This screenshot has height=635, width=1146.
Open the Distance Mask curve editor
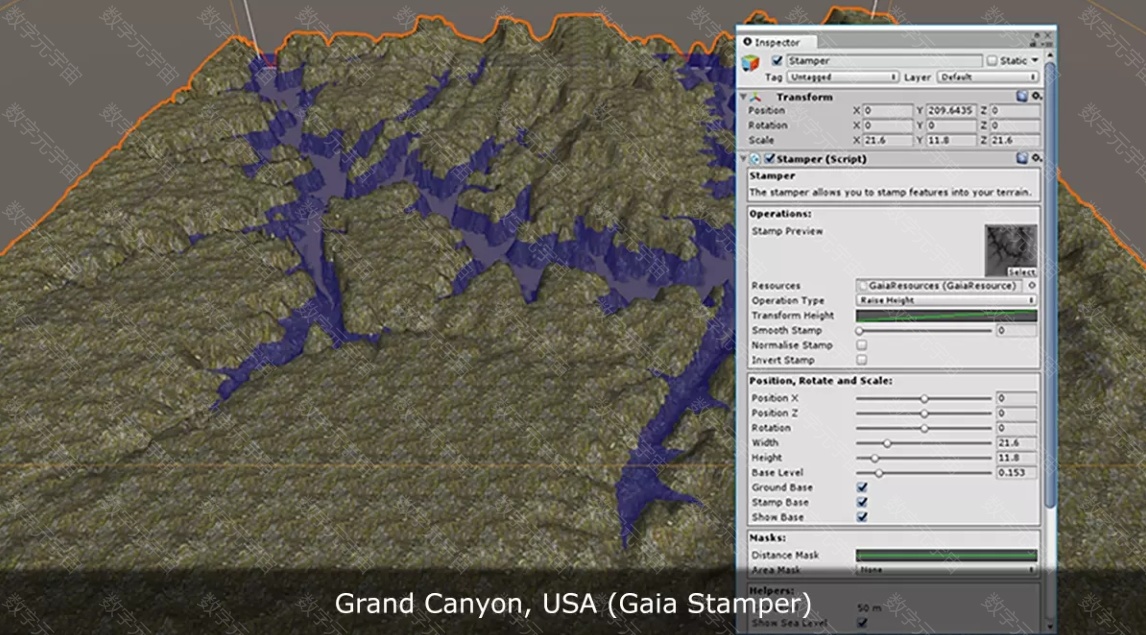click(946, 555)
